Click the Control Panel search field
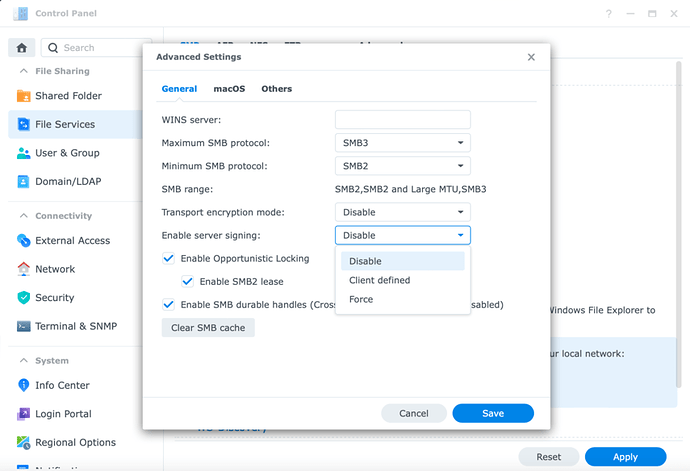This screenshot has width=690, height=471. (x=97, y=48)
